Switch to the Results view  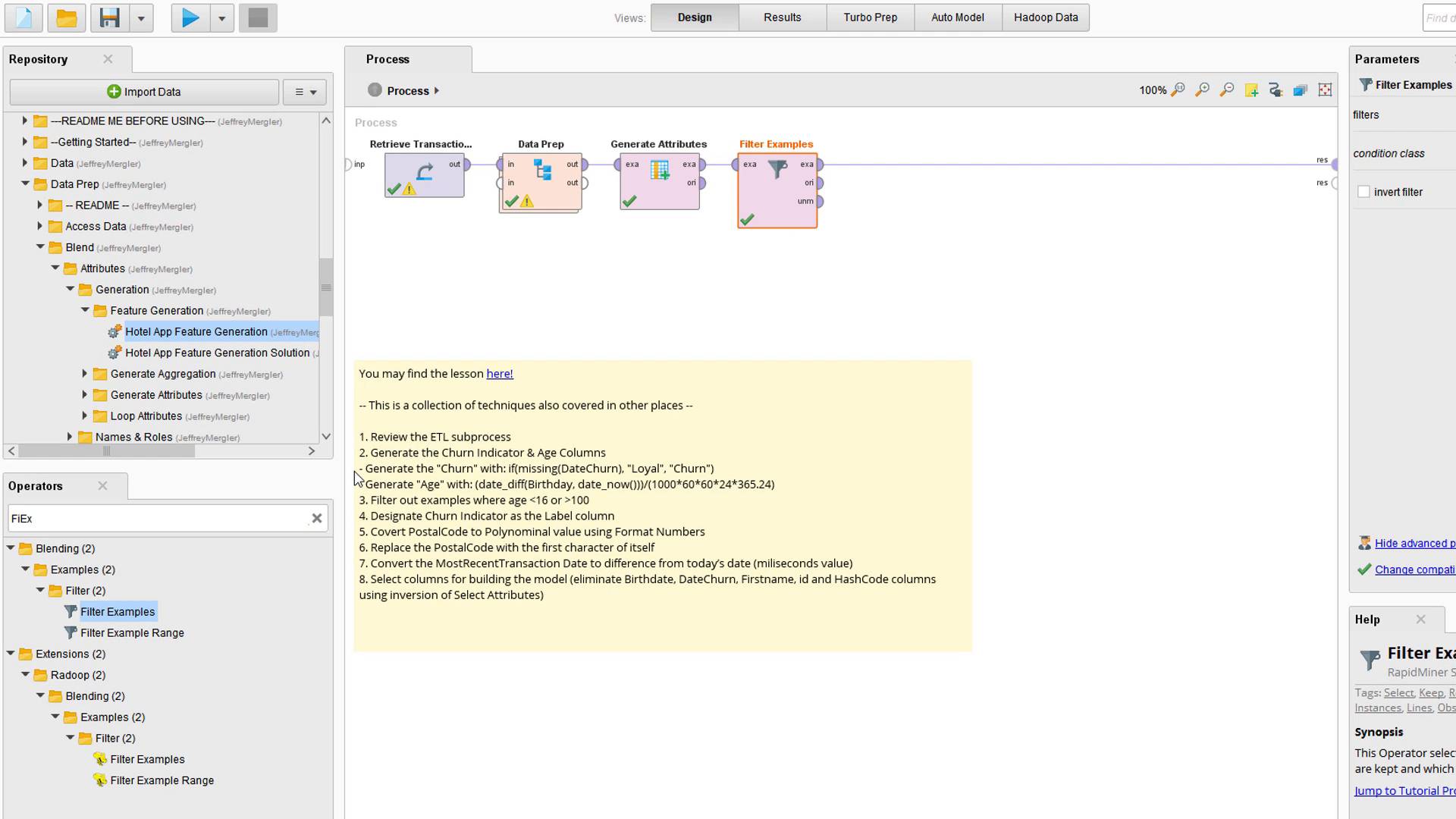point(782,17)
